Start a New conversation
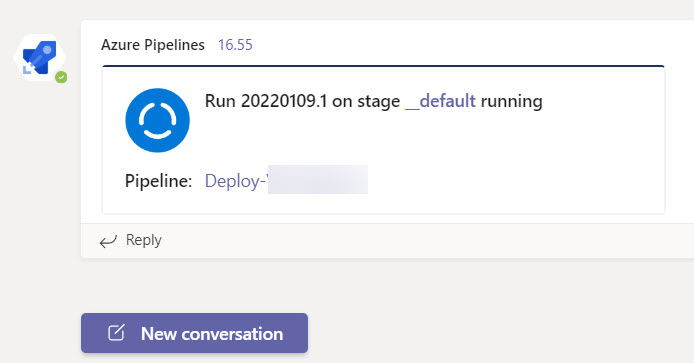 click(194, 333)
